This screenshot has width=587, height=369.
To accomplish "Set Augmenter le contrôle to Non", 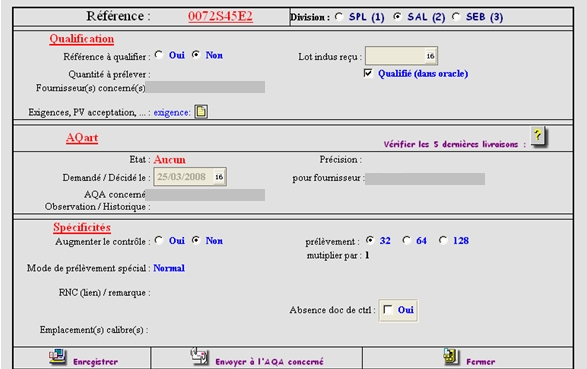I will (x=196, y=240).
